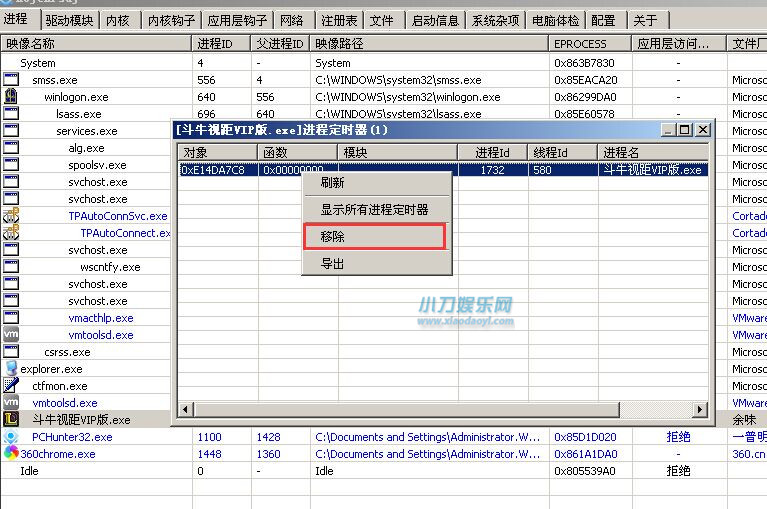Screen dimensions: 767x509
Task: Select svchost.exe row above TPAutoConnSvc.exe
Action: pos(98,199)
